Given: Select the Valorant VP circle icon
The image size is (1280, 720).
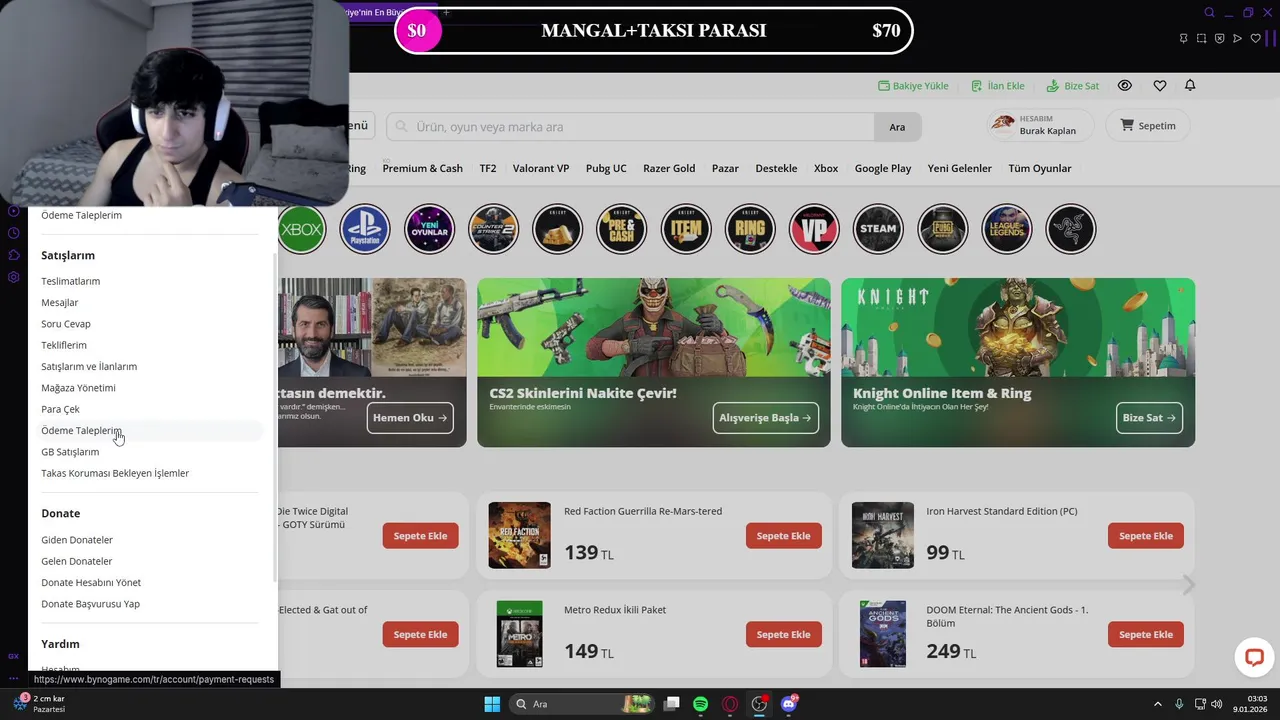Looking at the screenshot, I should click(x=814, y=229).
